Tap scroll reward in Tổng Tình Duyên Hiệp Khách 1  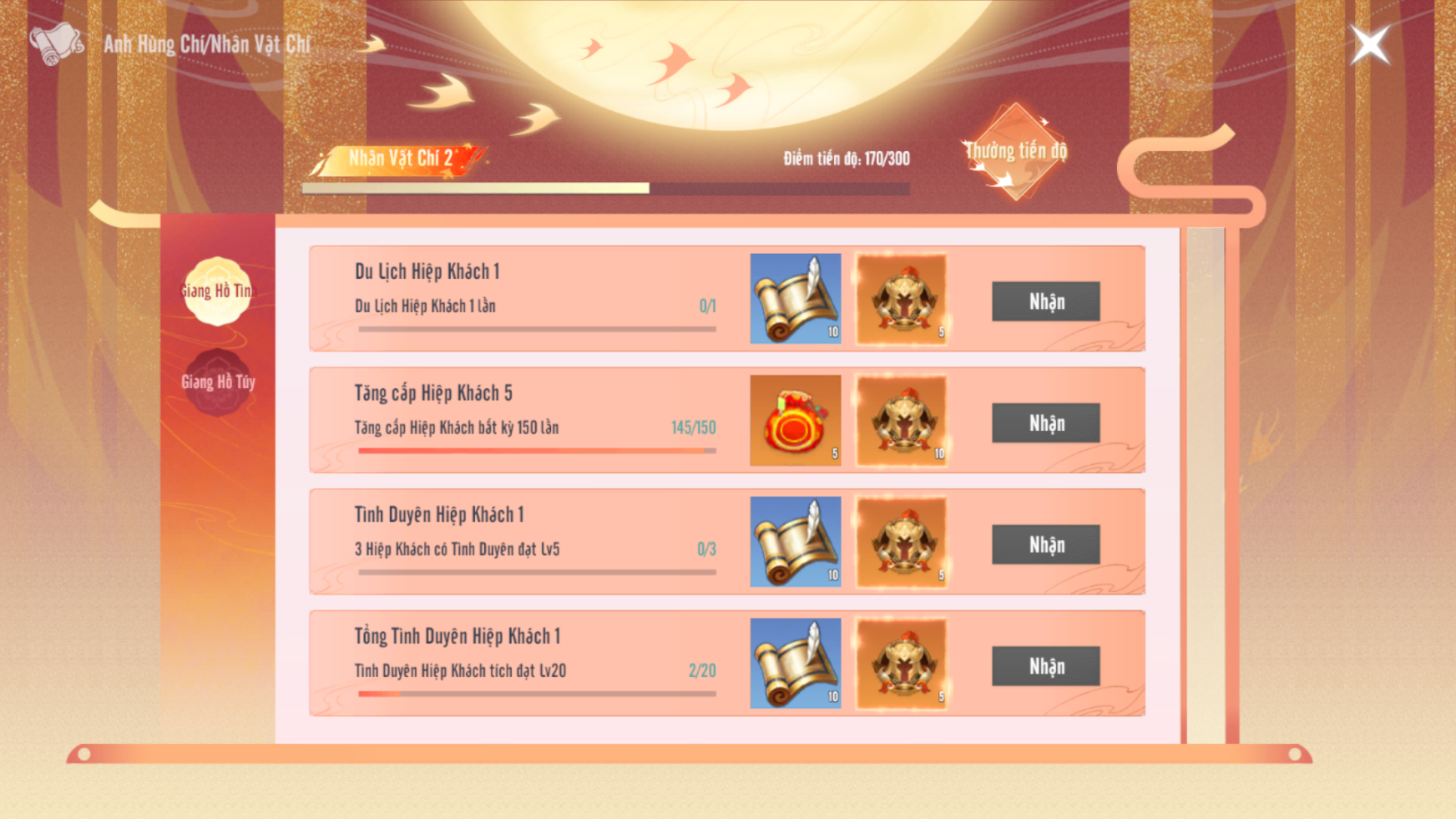796,663
